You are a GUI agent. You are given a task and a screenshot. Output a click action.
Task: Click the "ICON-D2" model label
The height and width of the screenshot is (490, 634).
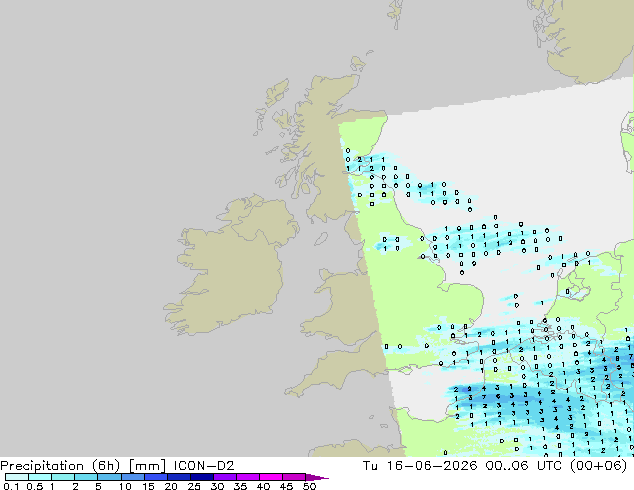[x=204, y=466]
